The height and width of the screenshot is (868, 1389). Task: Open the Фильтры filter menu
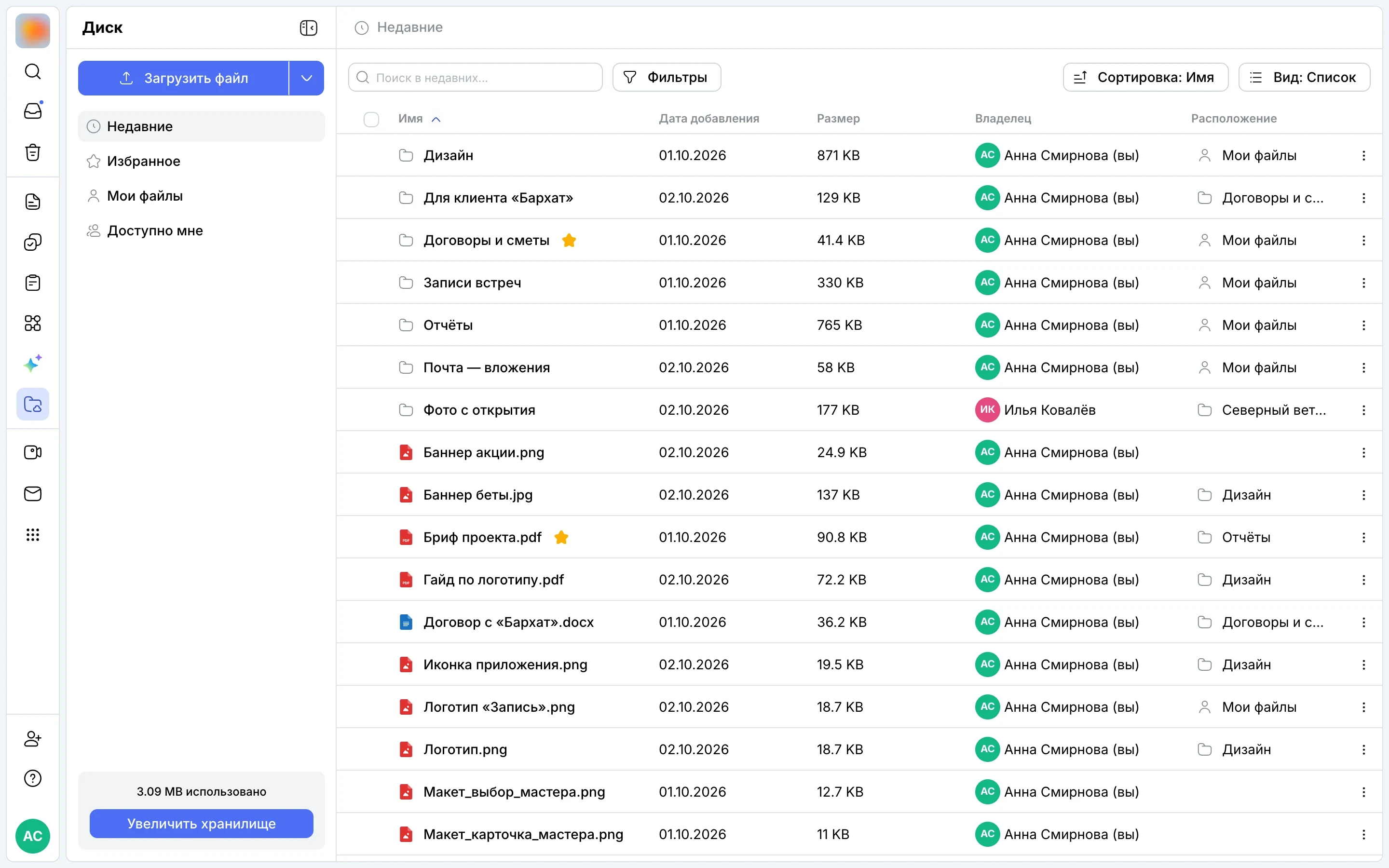667,78
